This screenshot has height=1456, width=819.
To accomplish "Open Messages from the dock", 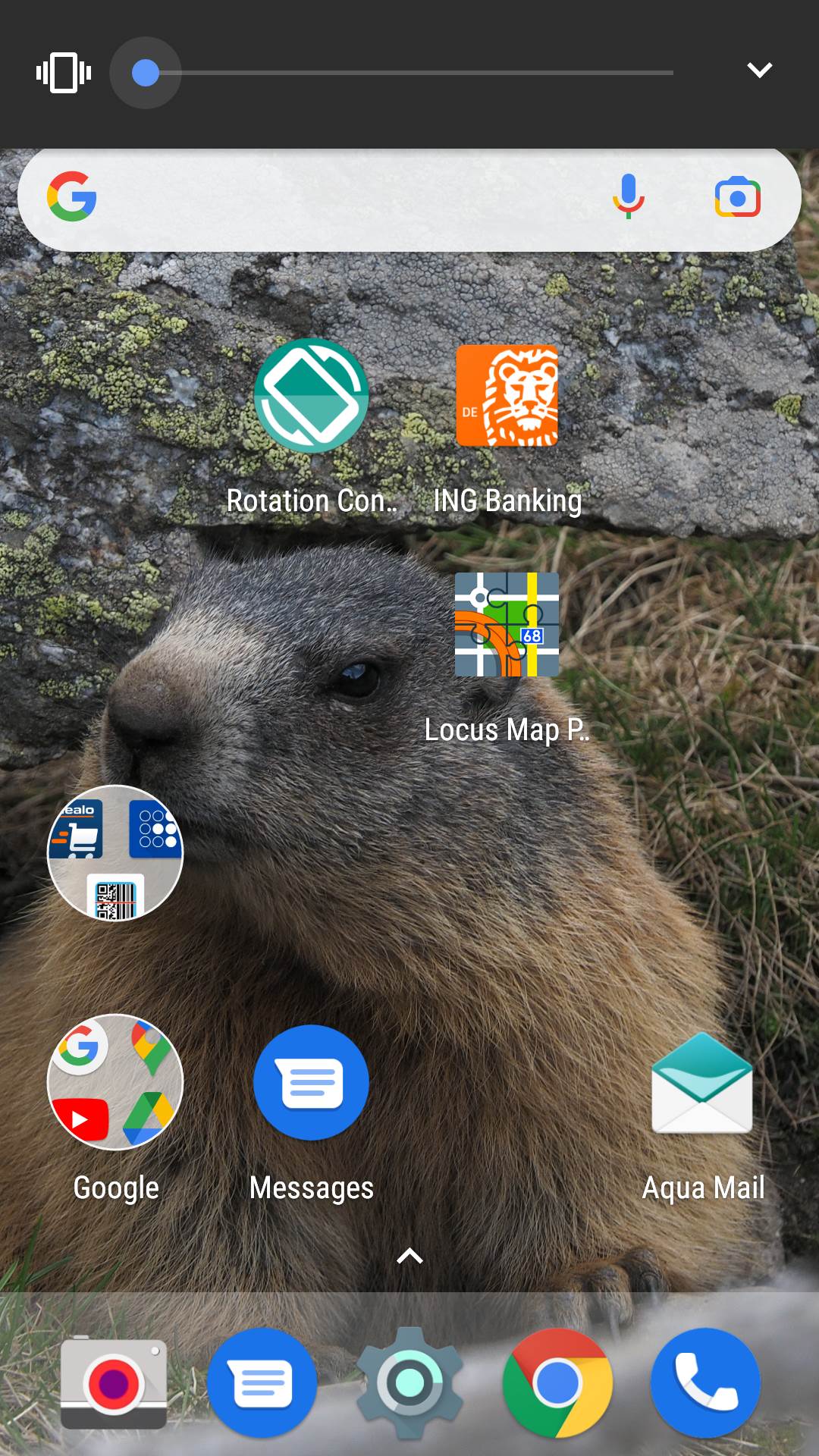I will point(262,1383).
